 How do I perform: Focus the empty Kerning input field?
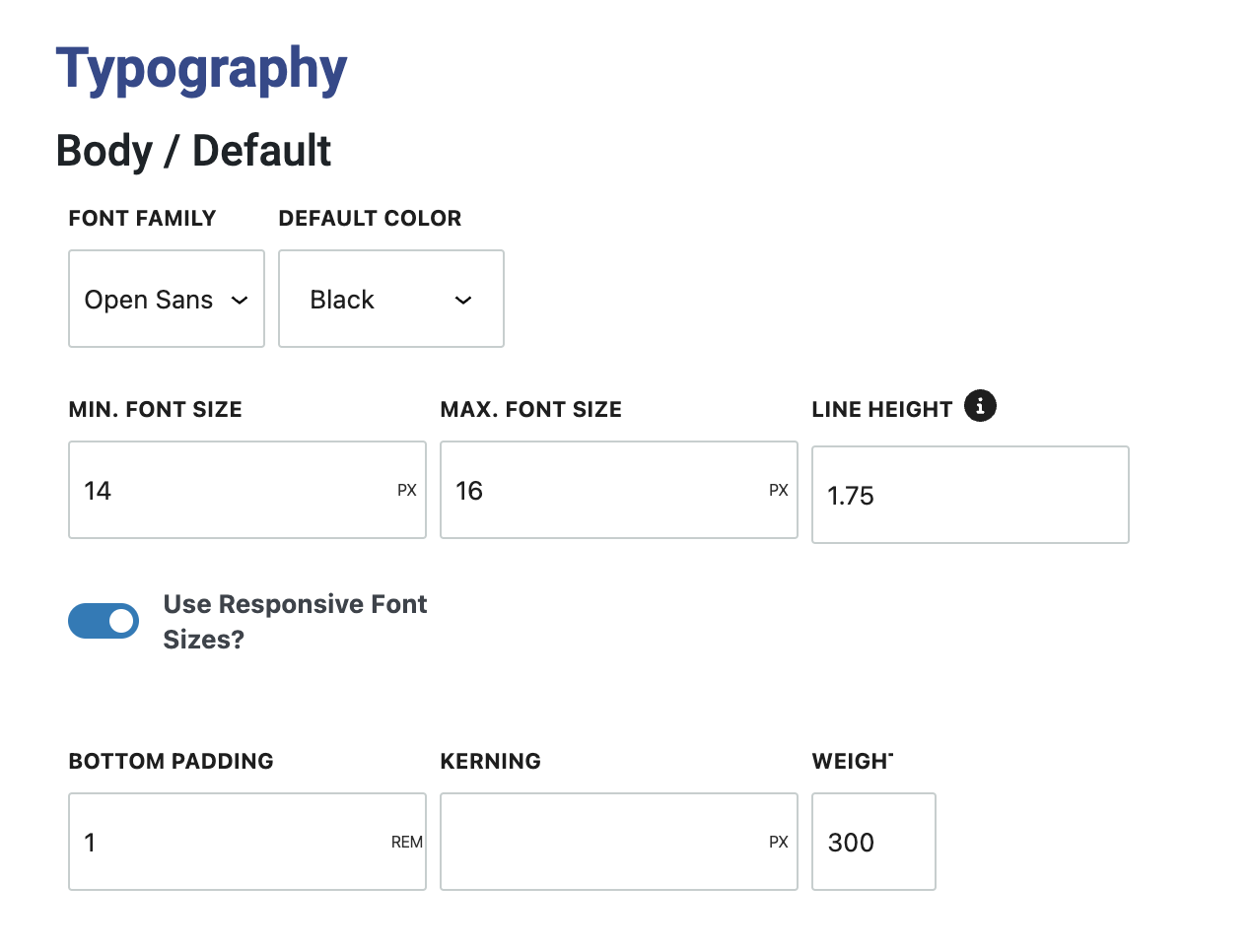pos(601,842)
